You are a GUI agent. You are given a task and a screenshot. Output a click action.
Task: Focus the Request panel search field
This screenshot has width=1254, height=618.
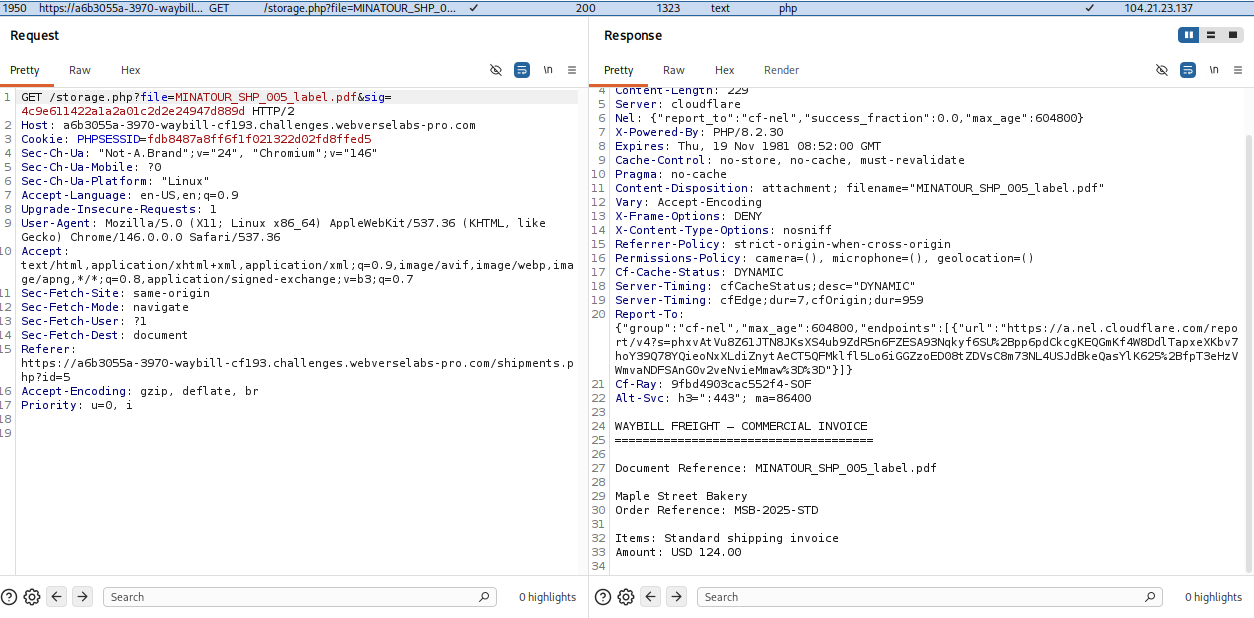pos(300,597)
